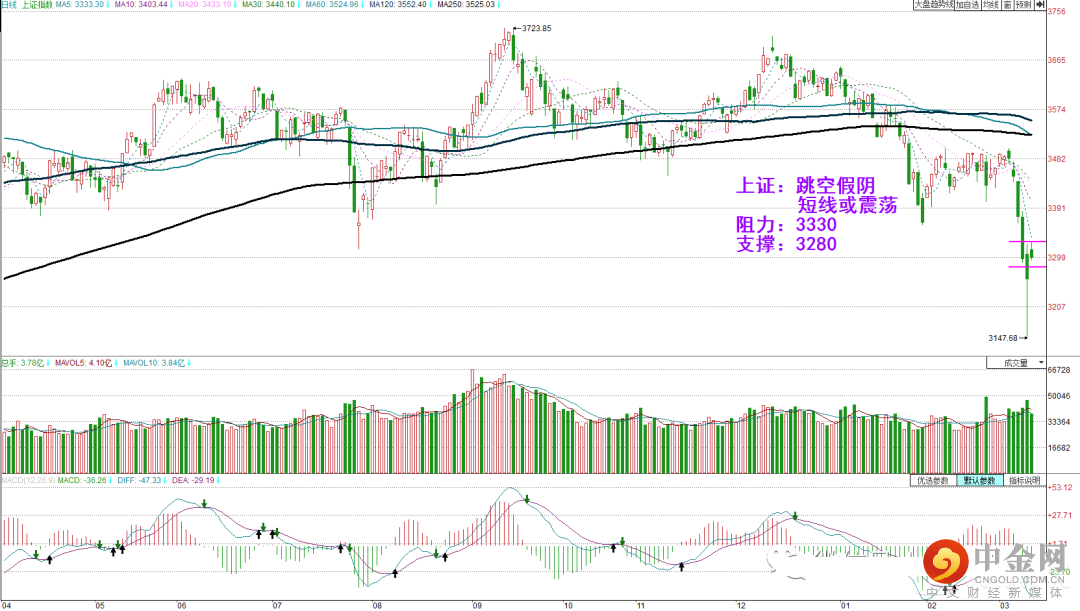The width and height of the screenshot is (1080, 611).
Task: Click the 上证指数 index name
Action: click(x=37, y=5)
